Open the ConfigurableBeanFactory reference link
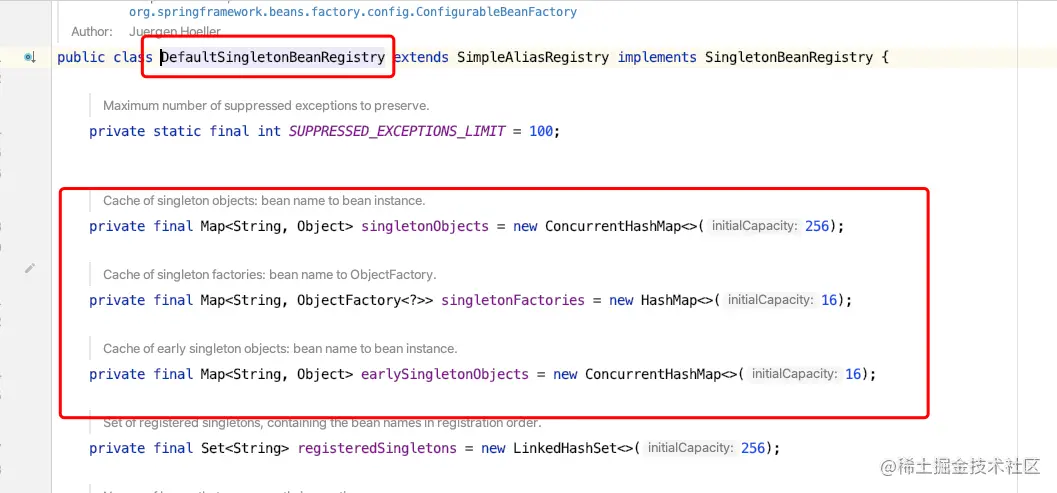Image resolution: width=1057 pixels, height=493 pixels. pyautogui.click(x=353, y=12)
